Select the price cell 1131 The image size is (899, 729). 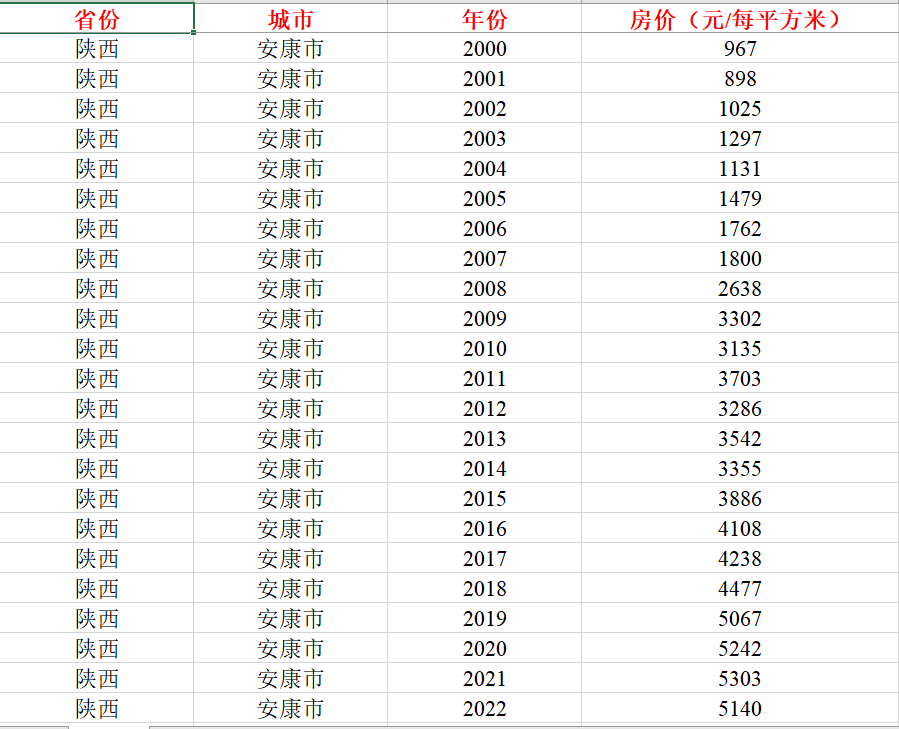click(x=740, y=168)
